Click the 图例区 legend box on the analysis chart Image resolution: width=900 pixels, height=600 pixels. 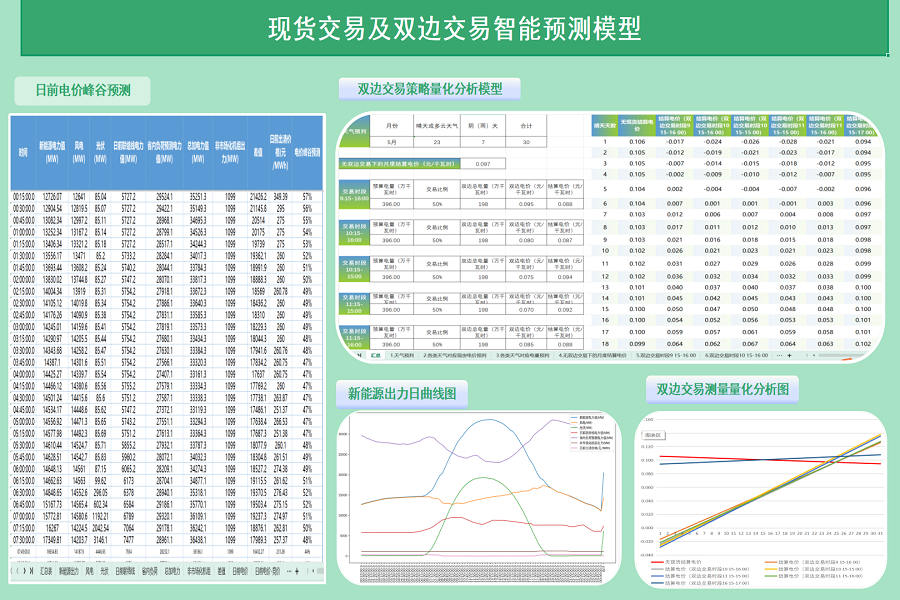653,435
